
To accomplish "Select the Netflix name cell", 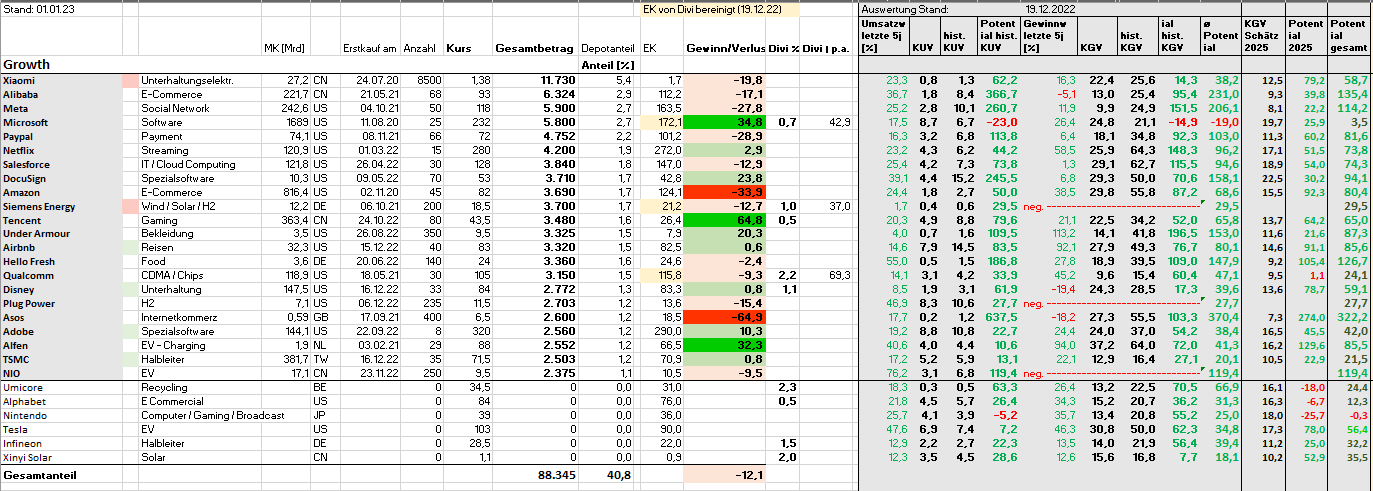I will click(60, 150).
